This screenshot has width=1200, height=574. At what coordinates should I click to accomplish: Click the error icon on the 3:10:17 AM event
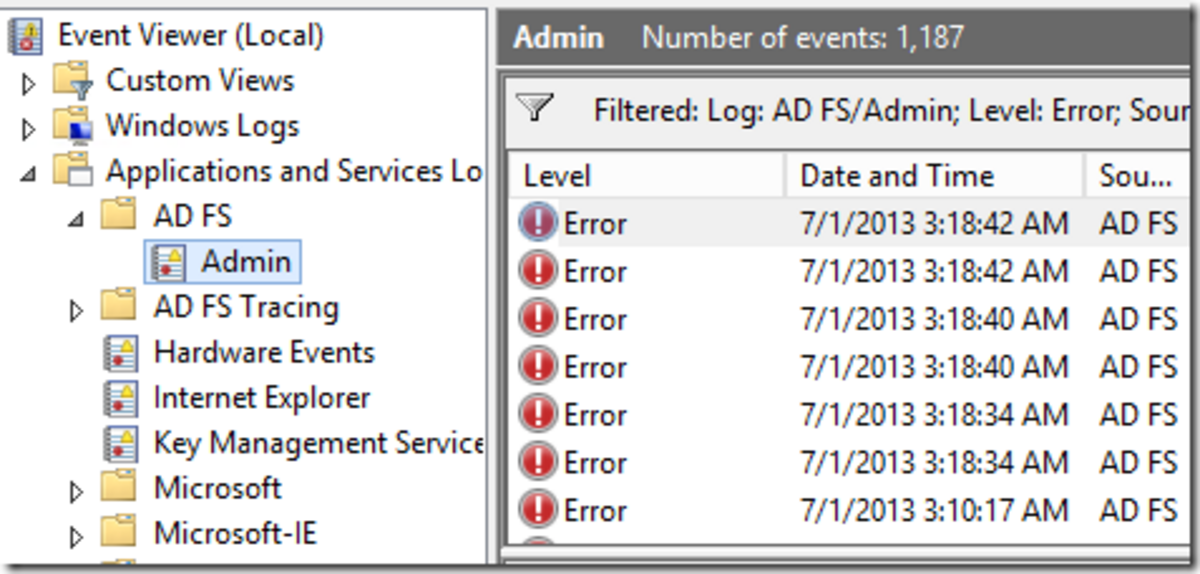[538, 510]
